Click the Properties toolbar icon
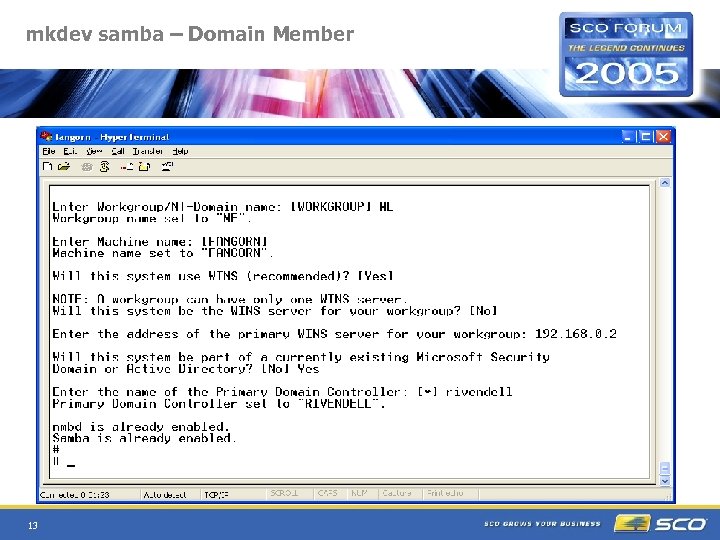This screenshot has width=720, height=540. (x=167, y=167)
